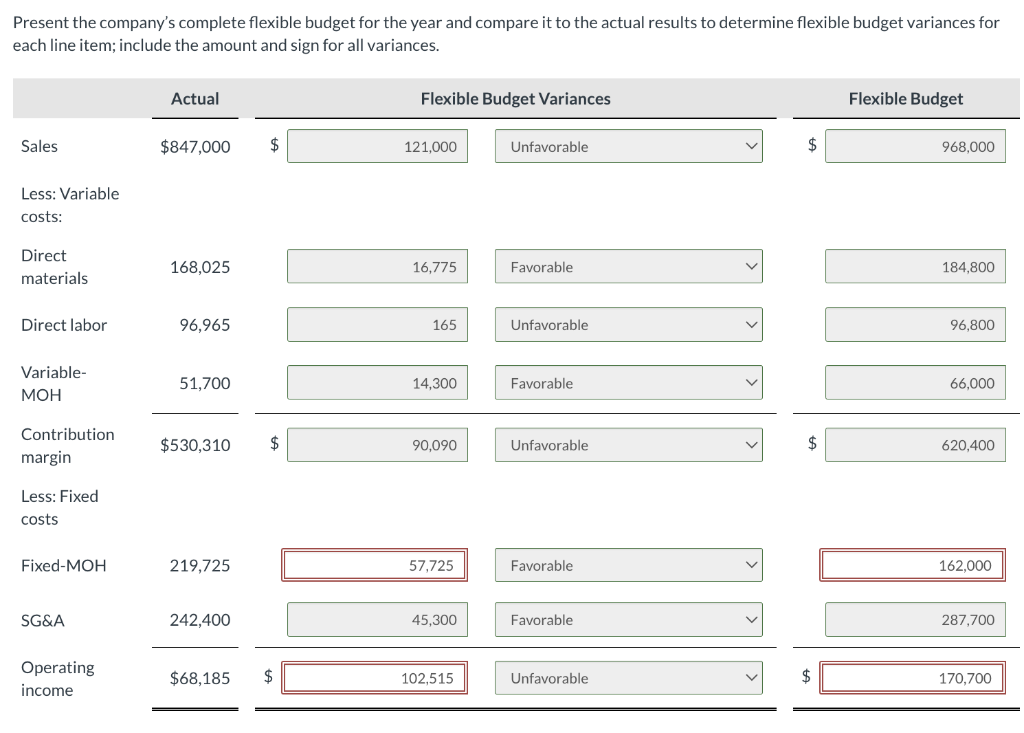Screen dimensions: 1024x733
Task: Select the Direct materials variance field 16,775
Action: (x=377, y=267)
